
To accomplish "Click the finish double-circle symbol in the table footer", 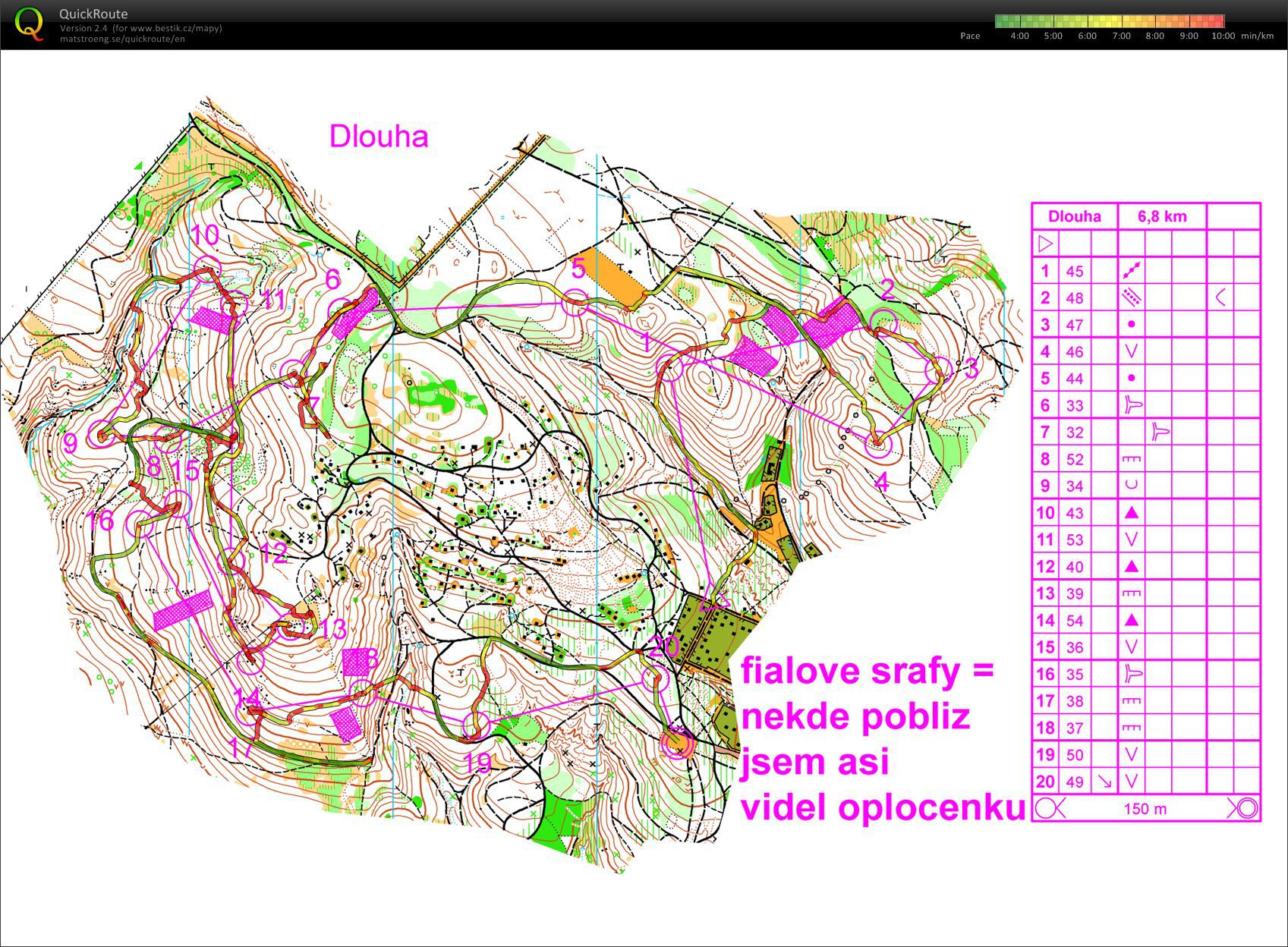I will [1243, 808].
